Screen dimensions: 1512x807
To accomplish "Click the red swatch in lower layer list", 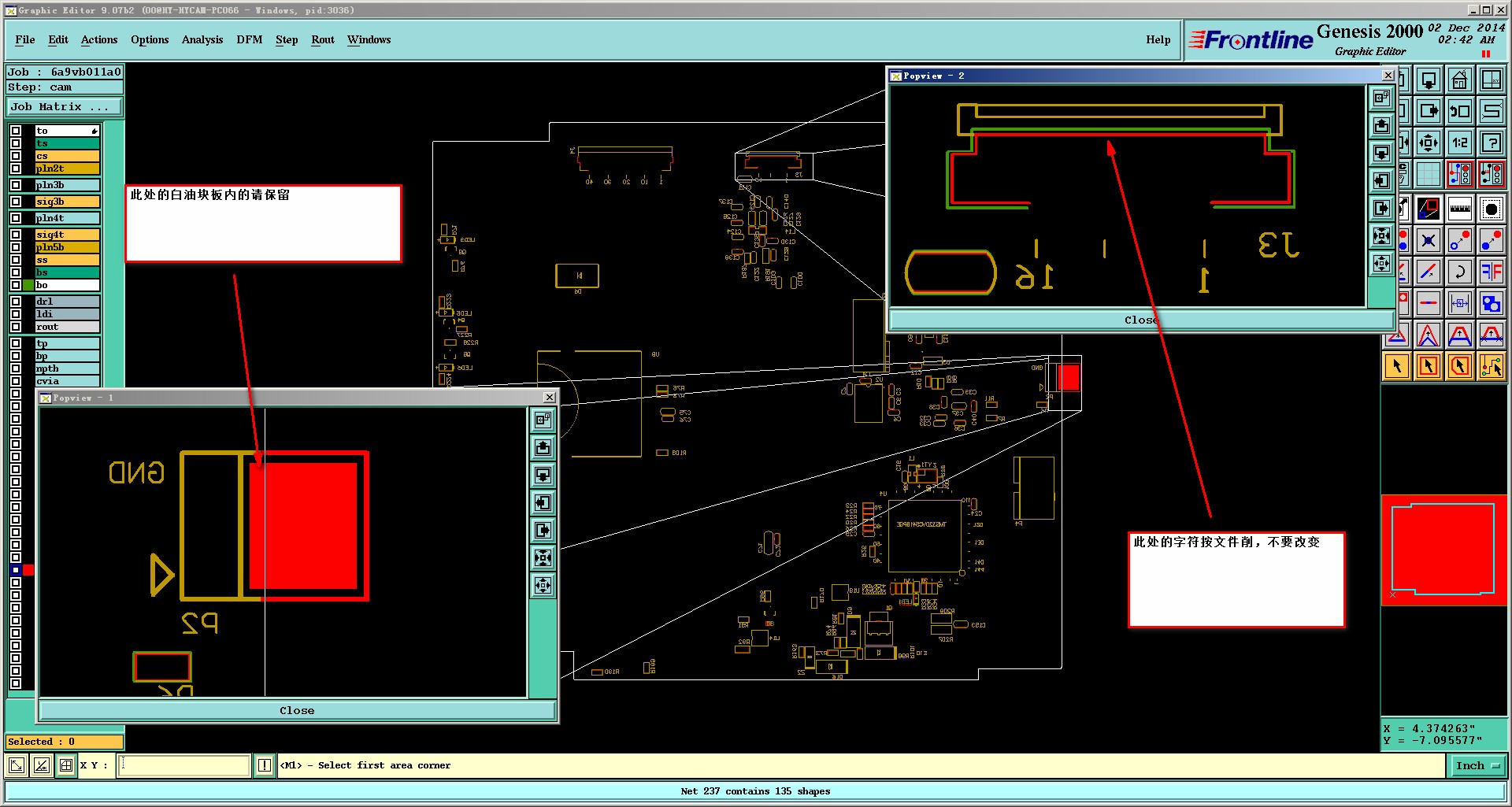I will [28, 570].
